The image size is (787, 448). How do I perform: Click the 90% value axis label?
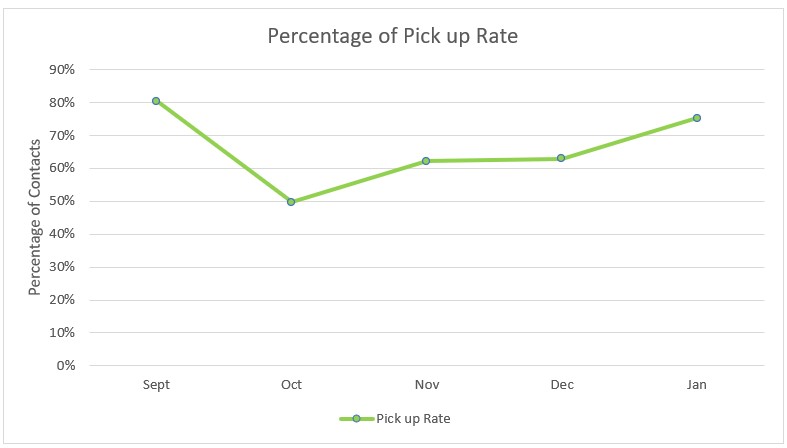pos(62,70)
